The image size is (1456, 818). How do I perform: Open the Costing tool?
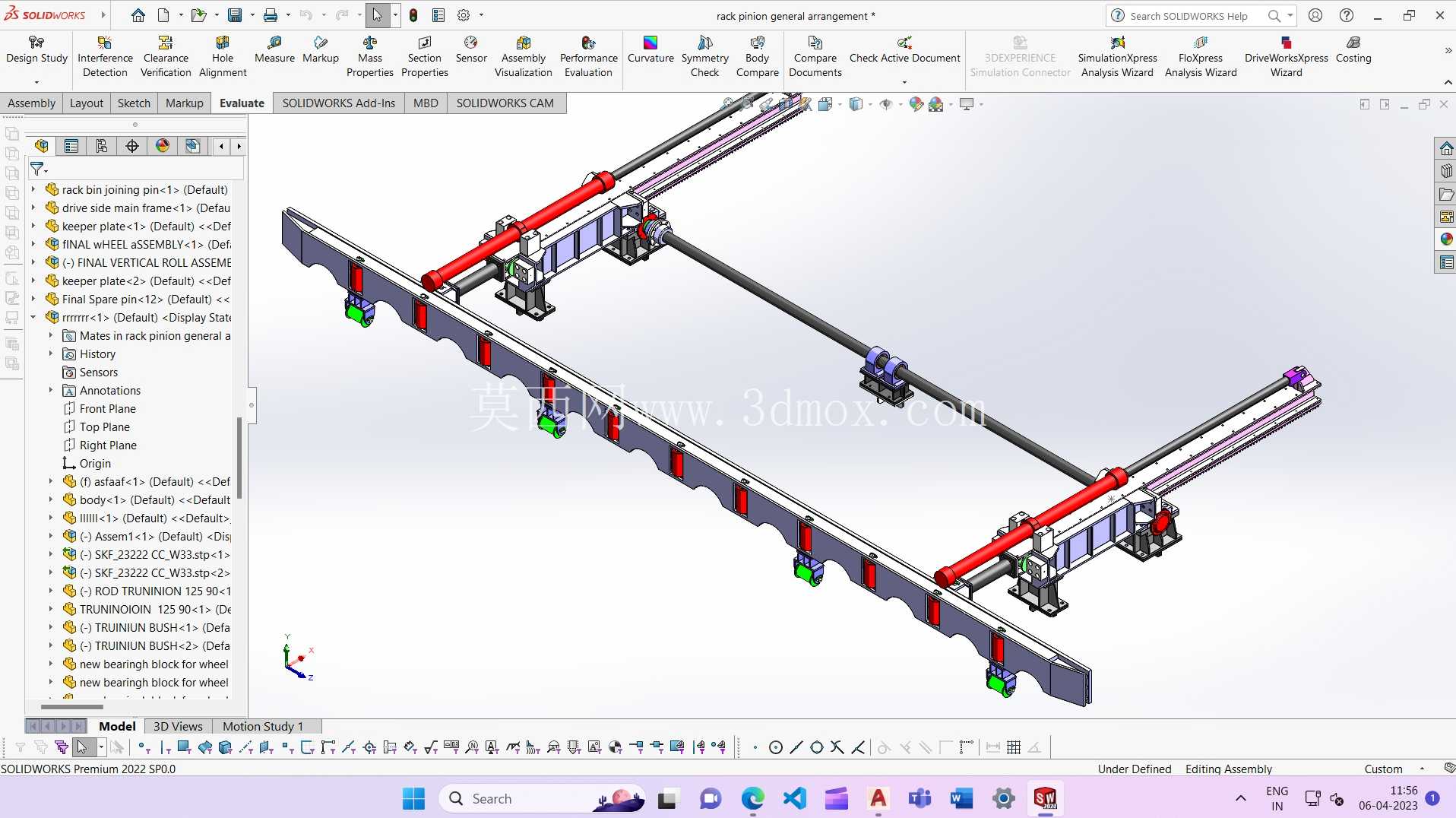(1353, 49)
